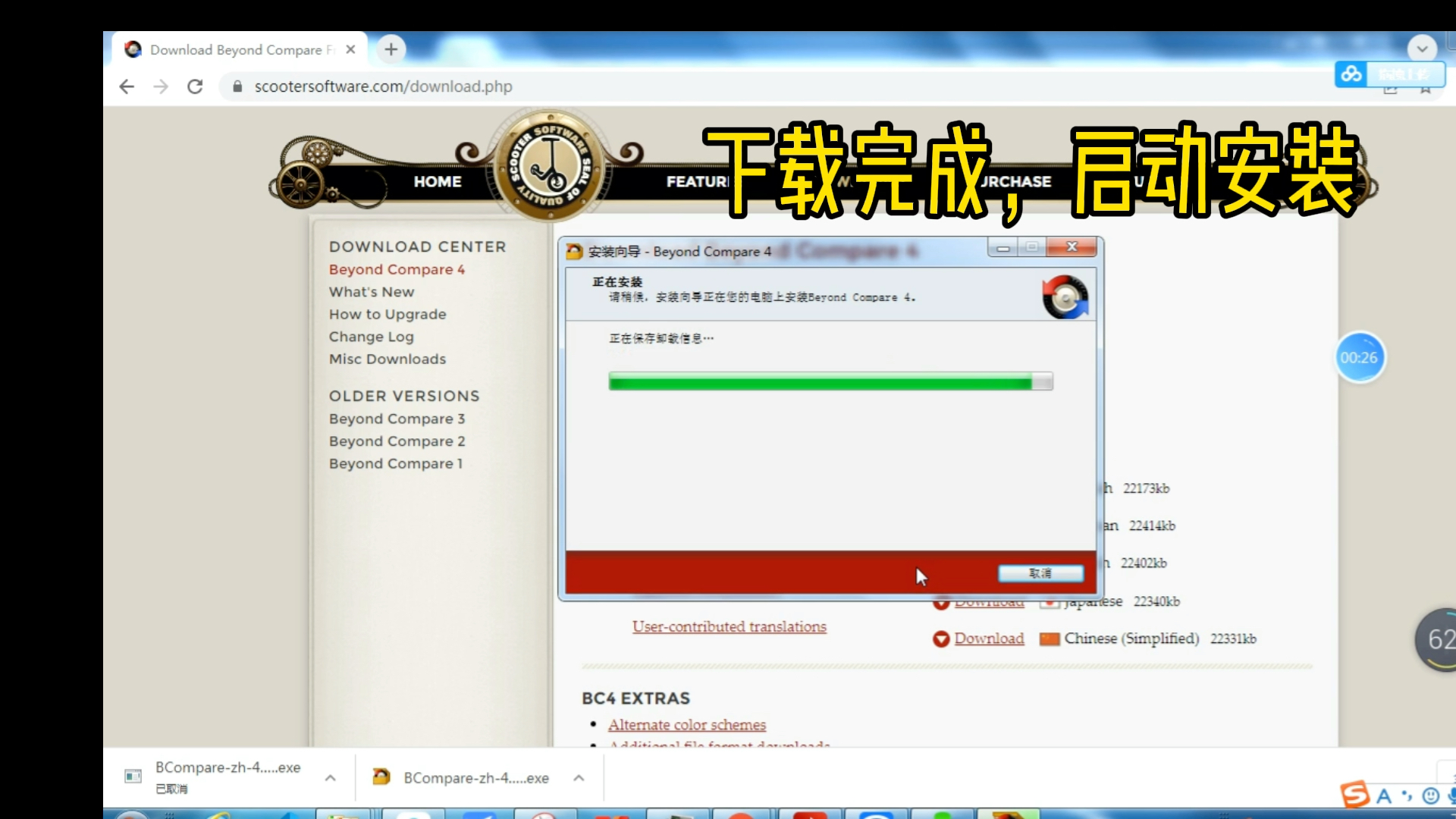Open Beyond Compare 2 older version

(397, 441)
